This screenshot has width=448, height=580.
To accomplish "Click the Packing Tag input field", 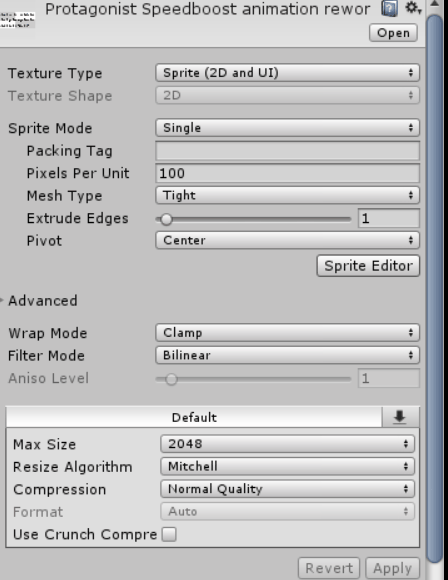I will point(287,151).
